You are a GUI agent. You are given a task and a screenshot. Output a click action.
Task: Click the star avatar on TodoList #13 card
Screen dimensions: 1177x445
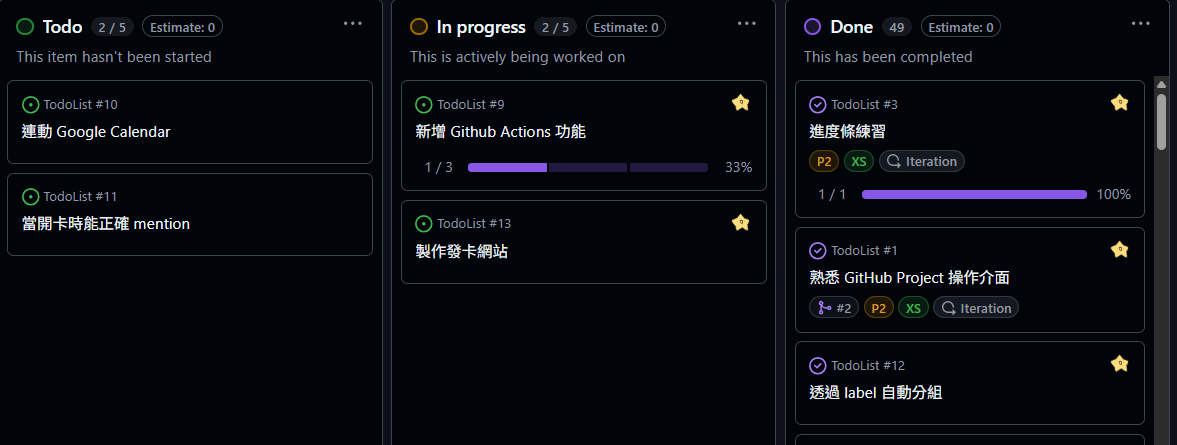[x=740, y=222]
